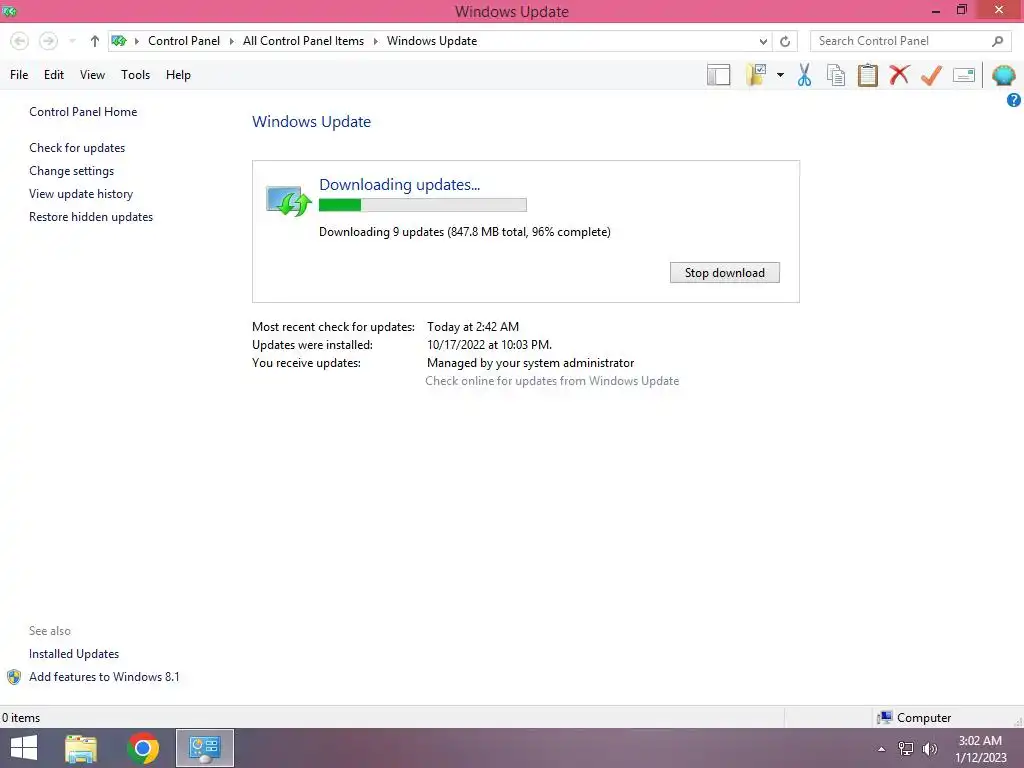
Task: Click the Computer status bar entry
Action: pos(914,718)
